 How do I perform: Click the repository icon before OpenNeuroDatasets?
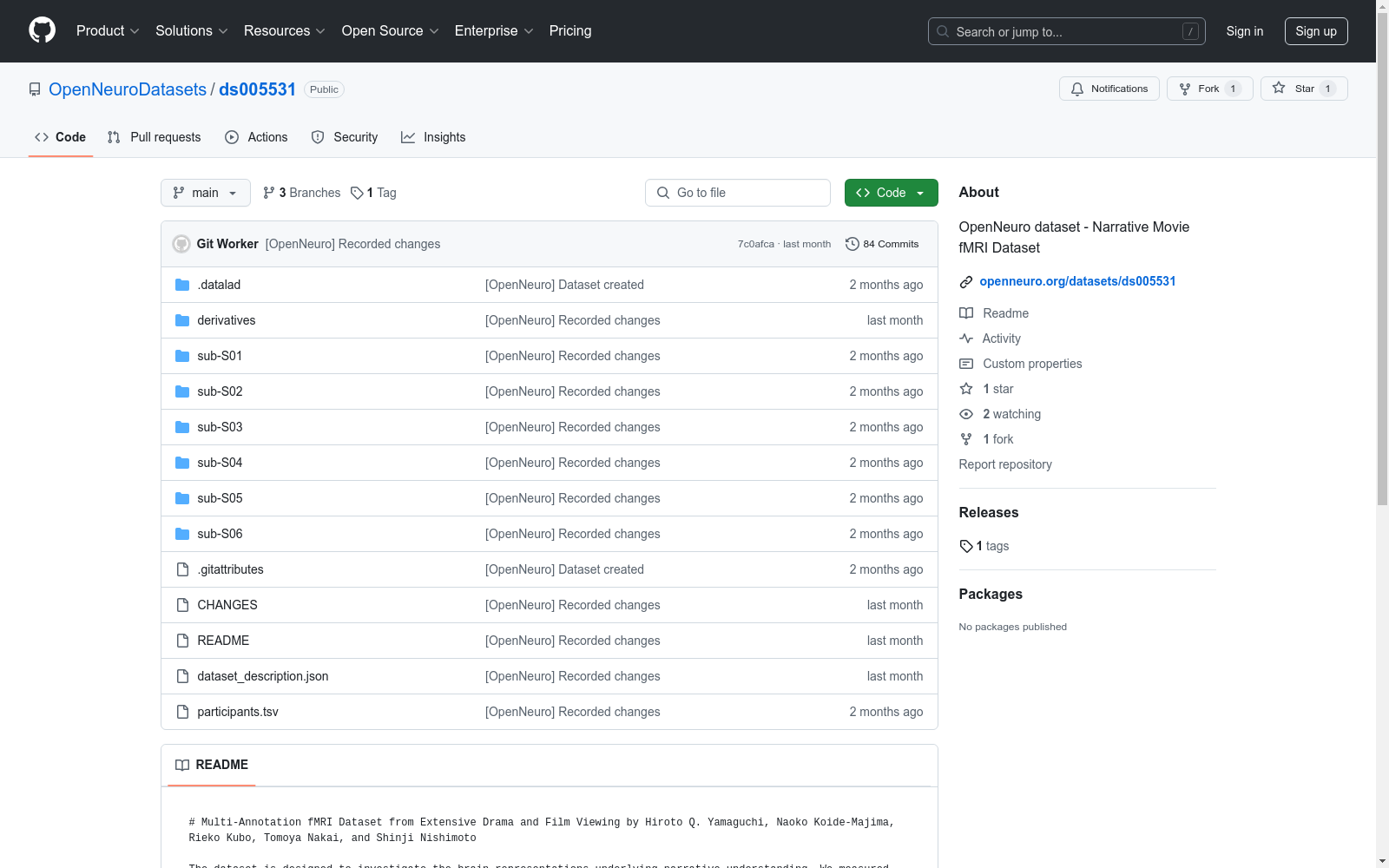(35, 89)
